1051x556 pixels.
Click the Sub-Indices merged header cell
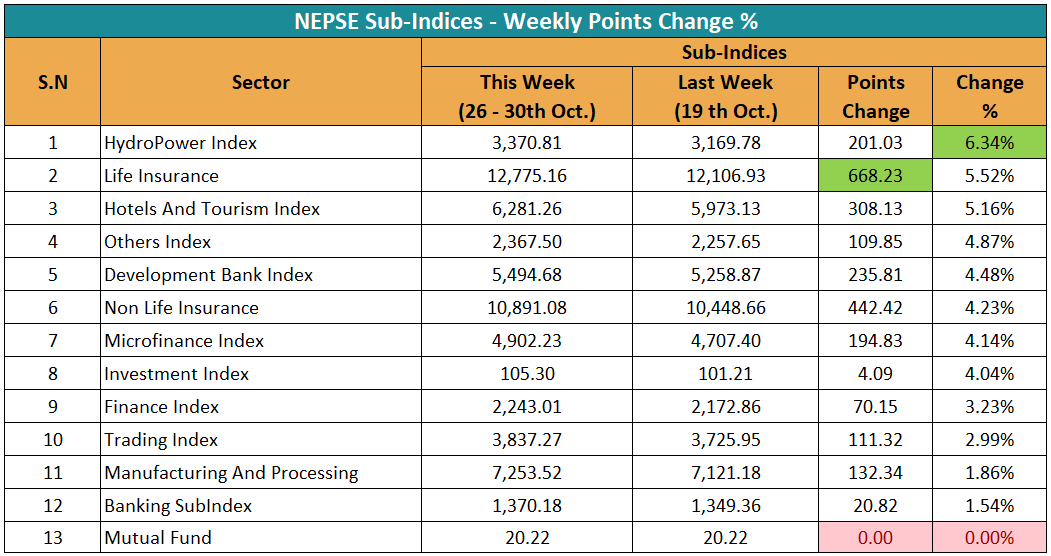[x=733, y=52]
